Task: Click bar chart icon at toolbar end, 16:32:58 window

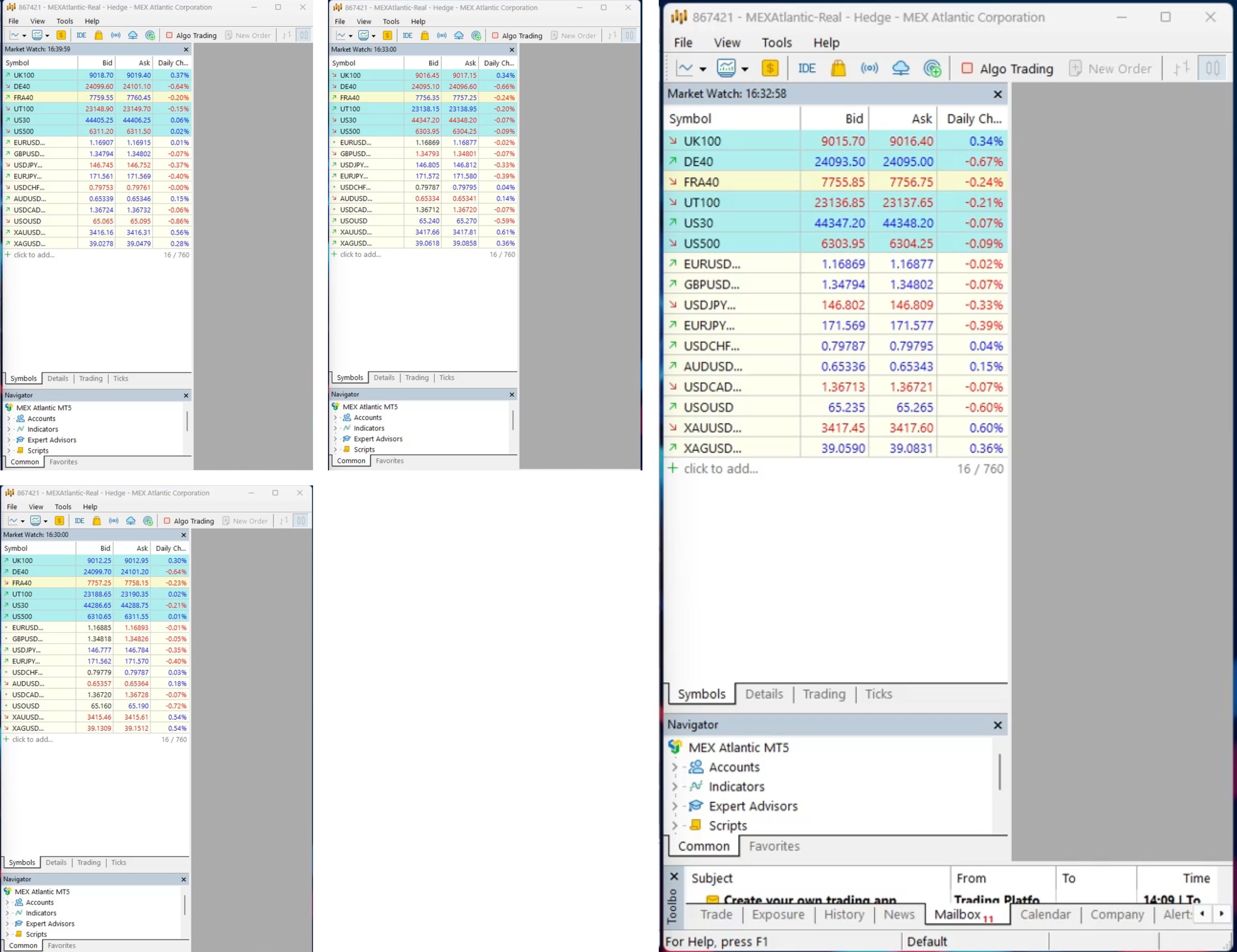Action: [x=1213, y=68]
